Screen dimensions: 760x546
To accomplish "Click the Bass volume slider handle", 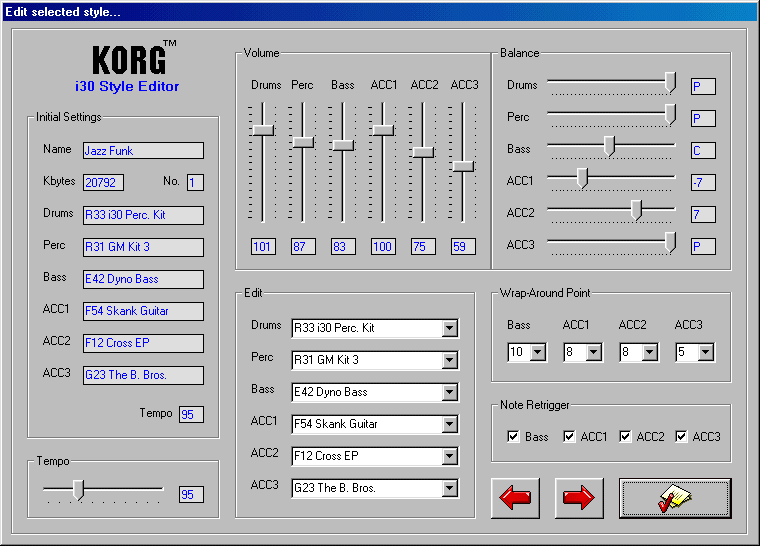I will click(x=343, y=145).
